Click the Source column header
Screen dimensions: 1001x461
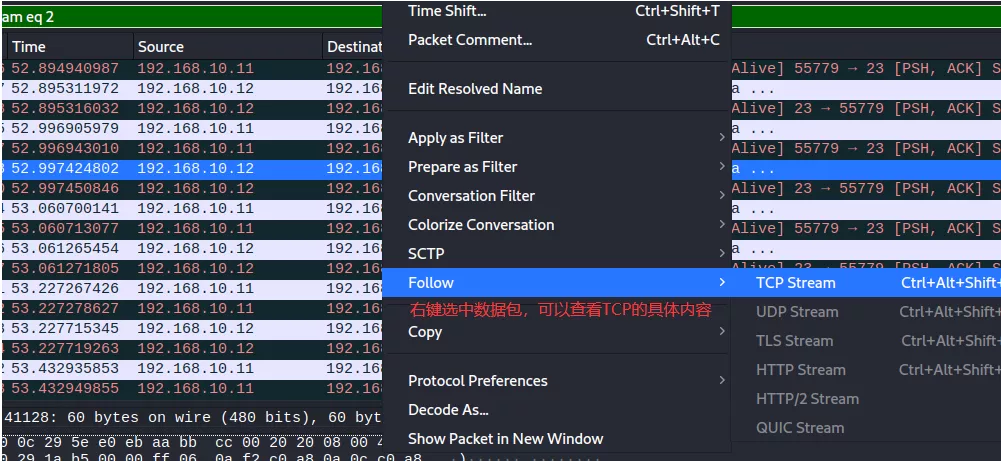[161, 47]
